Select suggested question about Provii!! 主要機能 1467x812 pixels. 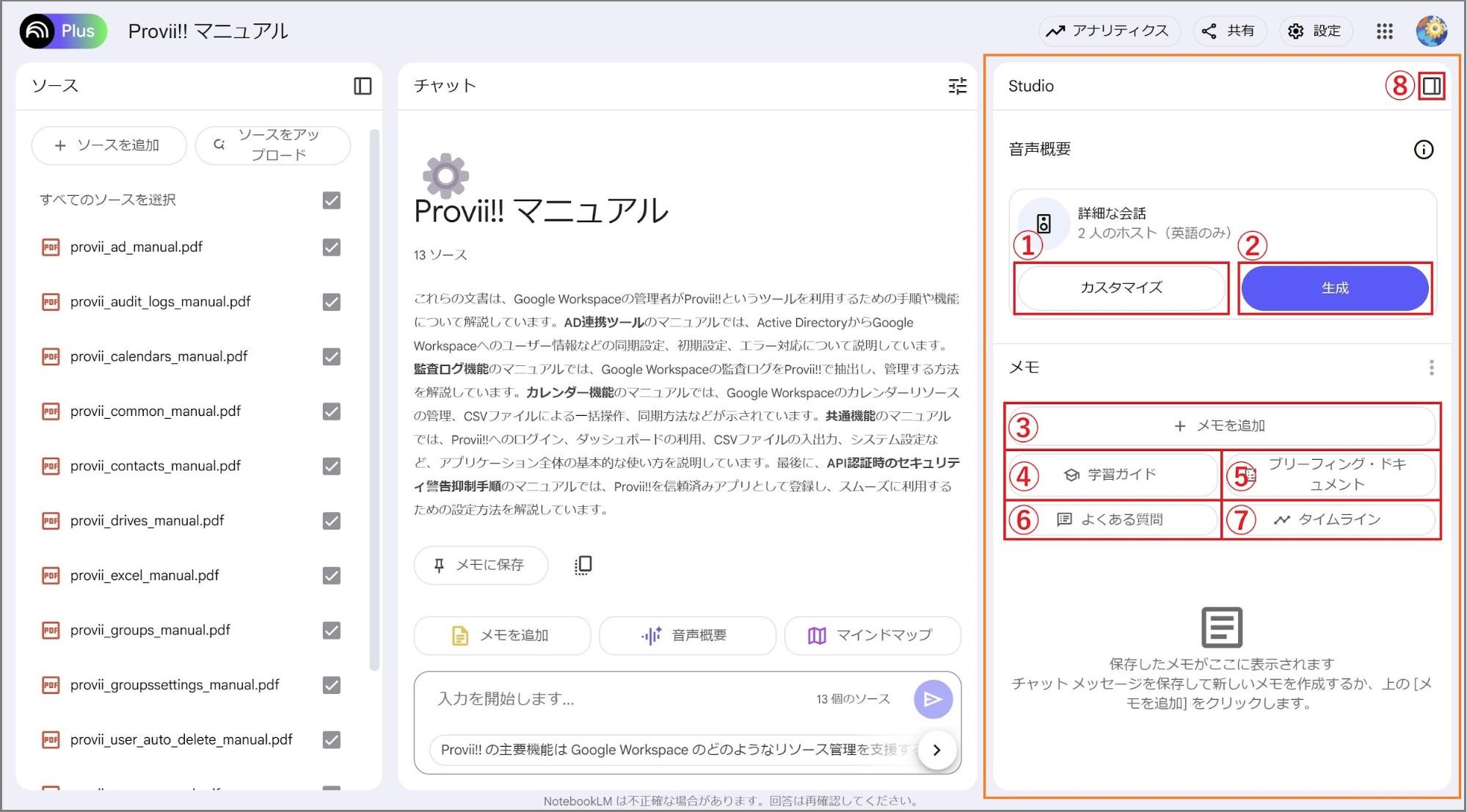tap(675, 750)
